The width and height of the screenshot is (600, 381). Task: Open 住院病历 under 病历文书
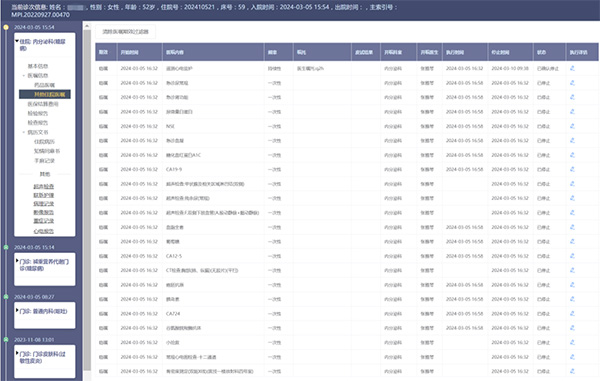44,142
